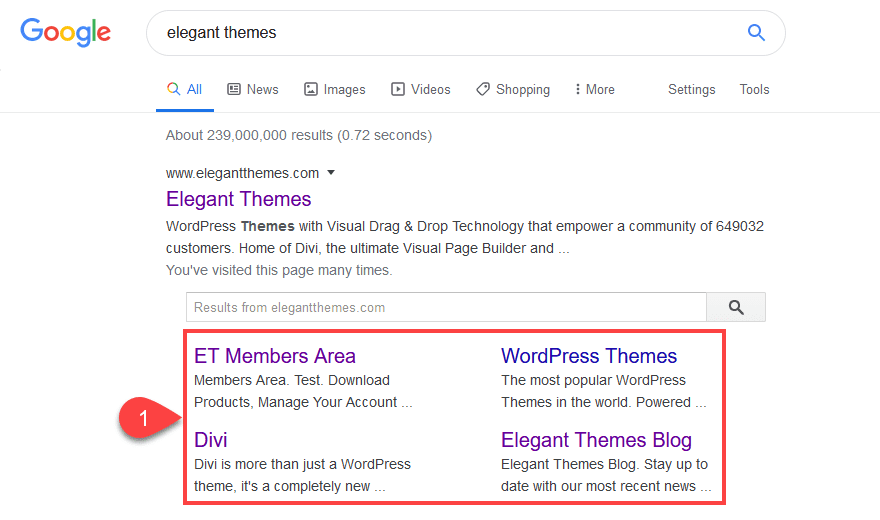
Task: Switch to the News tab
Action: (253, 89)
